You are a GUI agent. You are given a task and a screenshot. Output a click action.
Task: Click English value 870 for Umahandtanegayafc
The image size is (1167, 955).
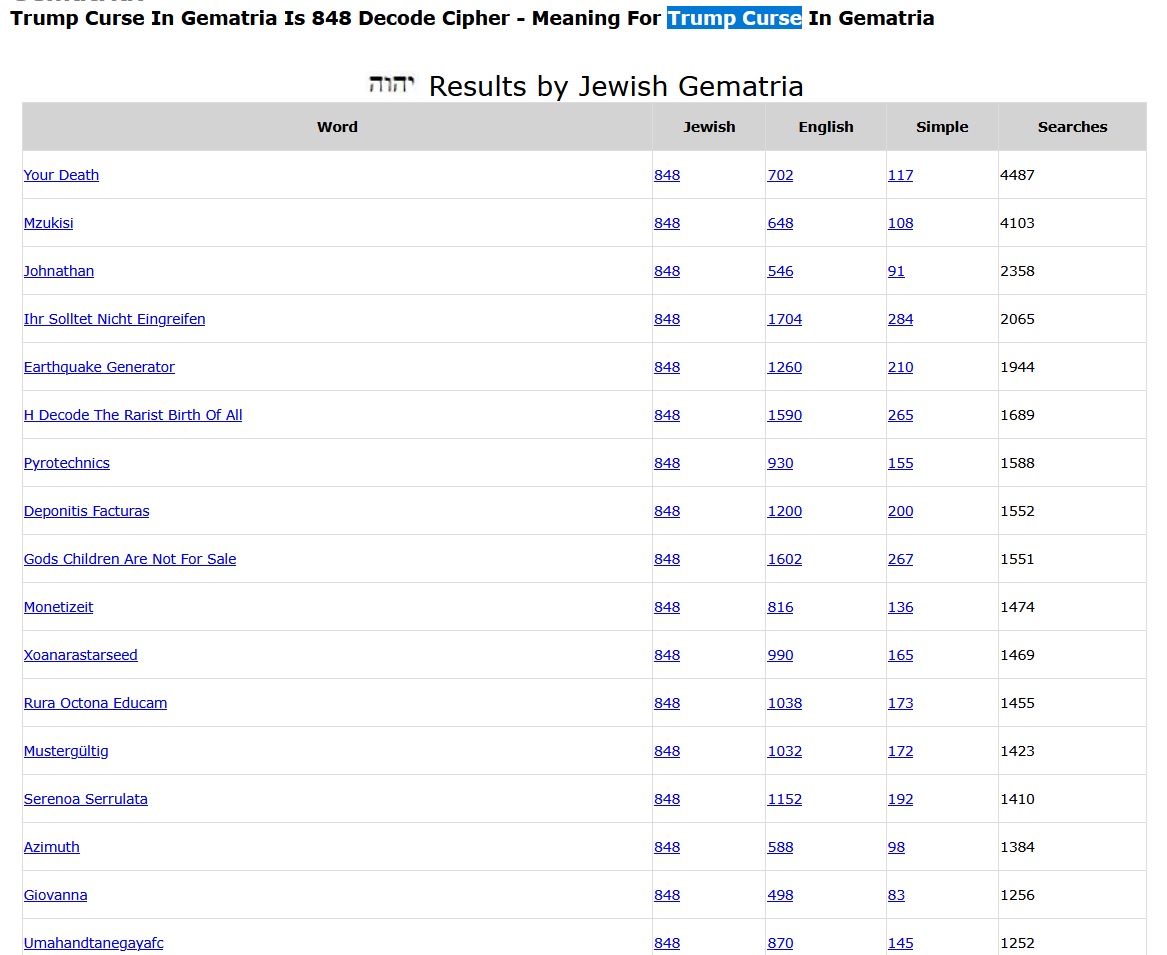point(780,943)
